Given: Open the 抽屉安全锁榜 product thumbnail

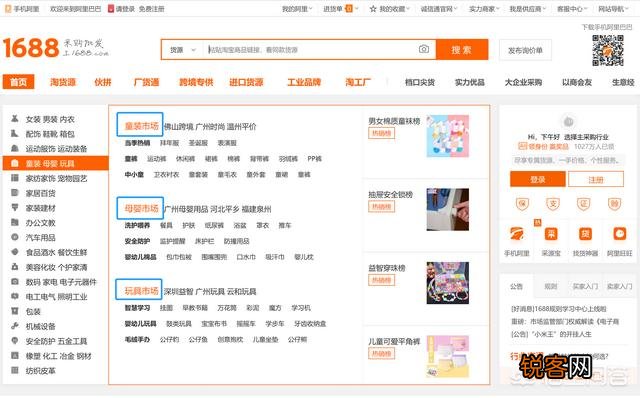Looking at the screenshot, I should coord(448,209).
